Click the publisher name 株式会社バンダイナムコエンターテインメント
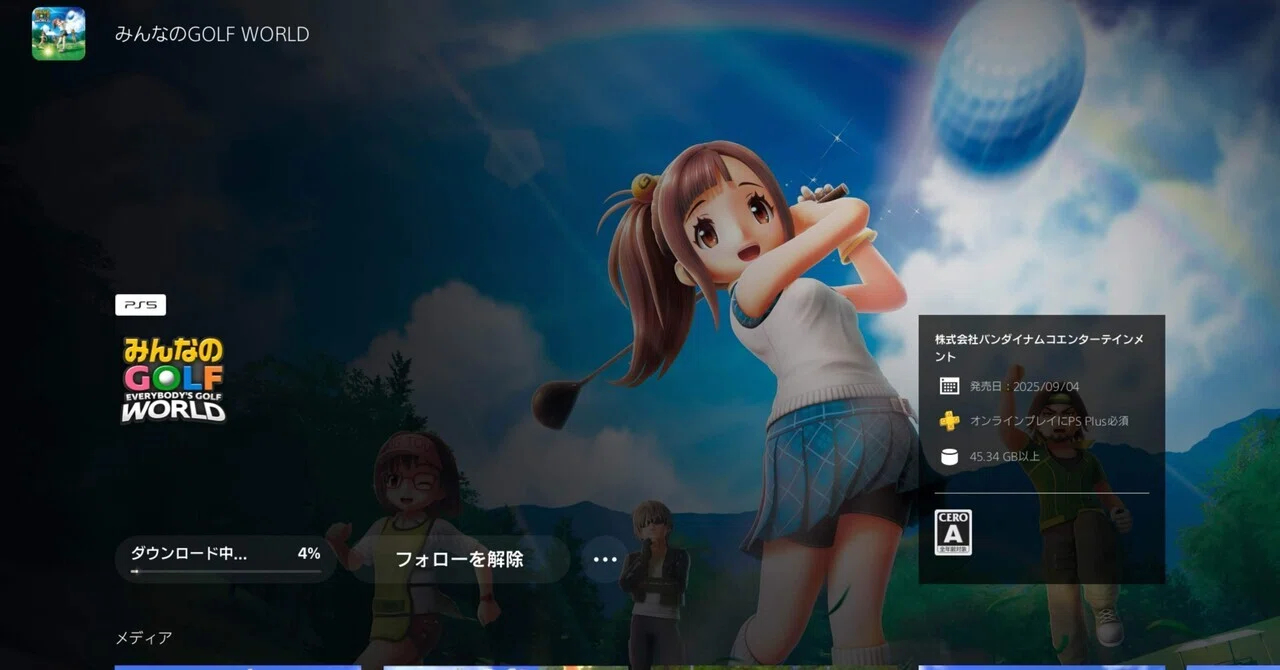 click(1040, 348)
